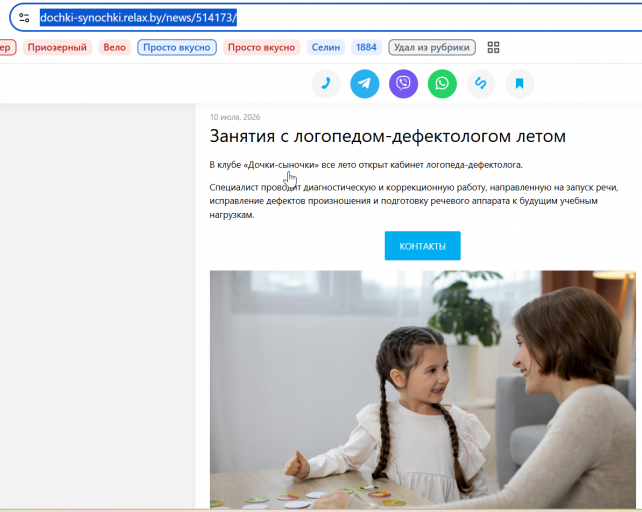
Task: Click the date text 10 июля, 2026
Action: (235, 117)
